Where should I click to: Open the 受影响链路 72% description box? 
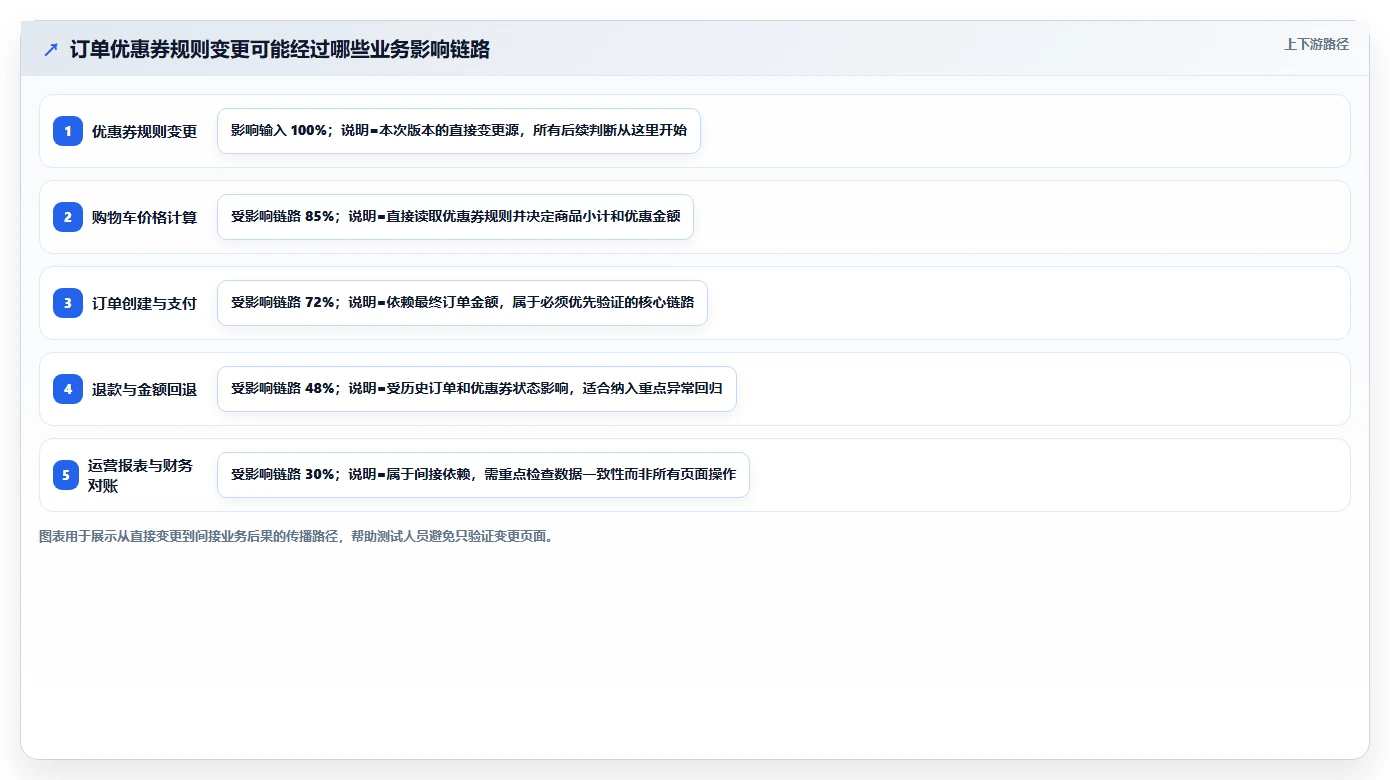pos(462,303)
